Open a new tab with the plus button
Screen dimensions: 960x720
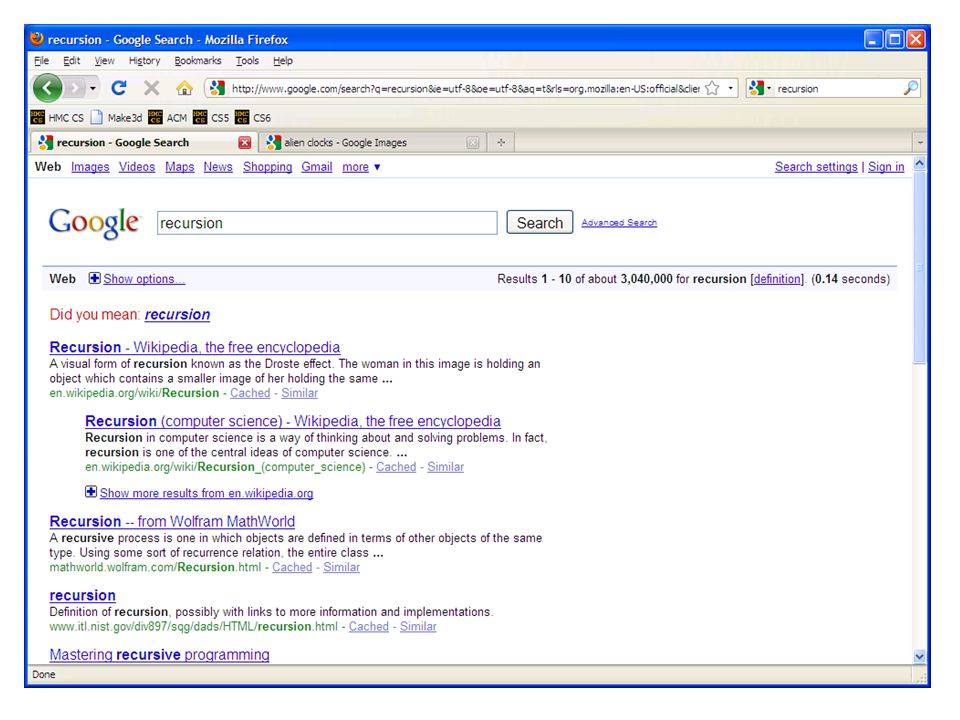tap(501, 143)
